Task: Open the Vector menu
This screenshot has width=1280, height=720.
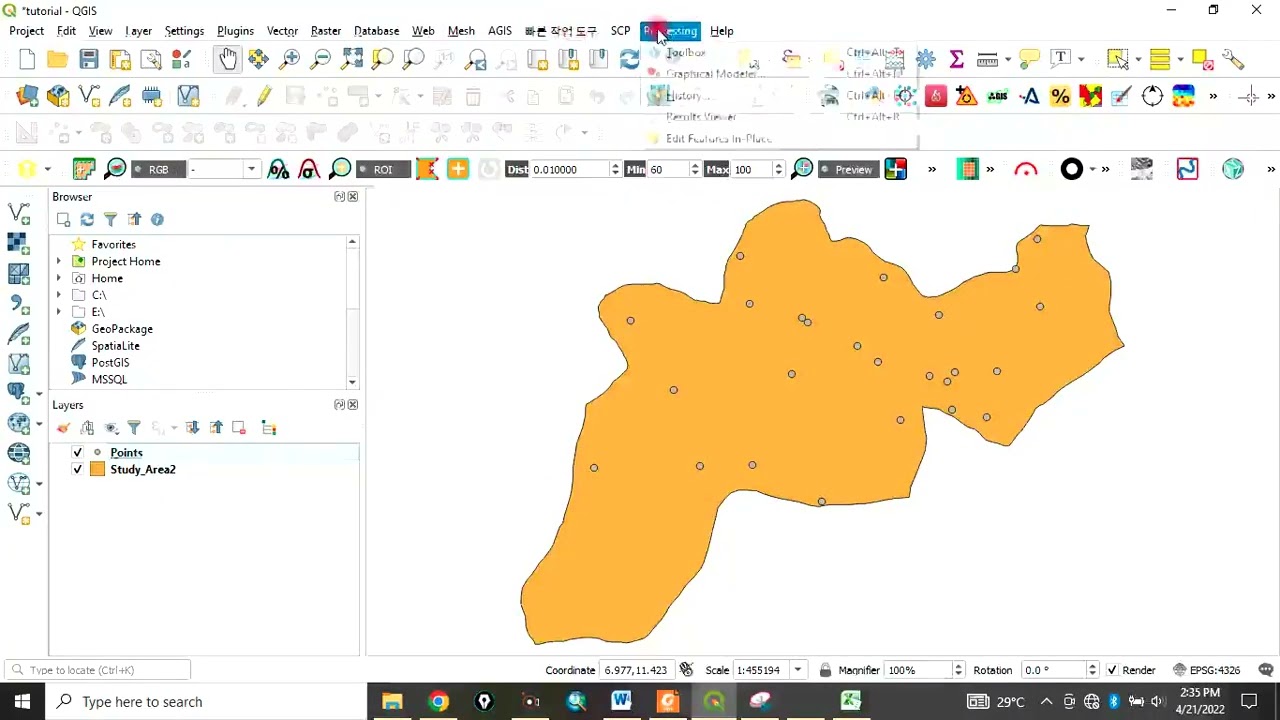Action: click(x=282, y=31)
